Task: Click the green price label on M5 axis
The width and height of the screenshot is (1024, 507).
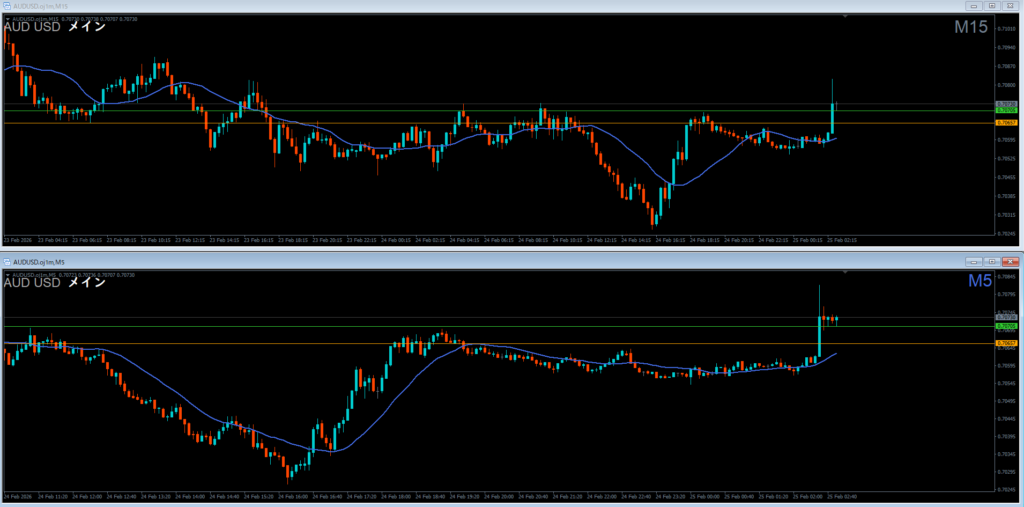Action: (1006, 326)
